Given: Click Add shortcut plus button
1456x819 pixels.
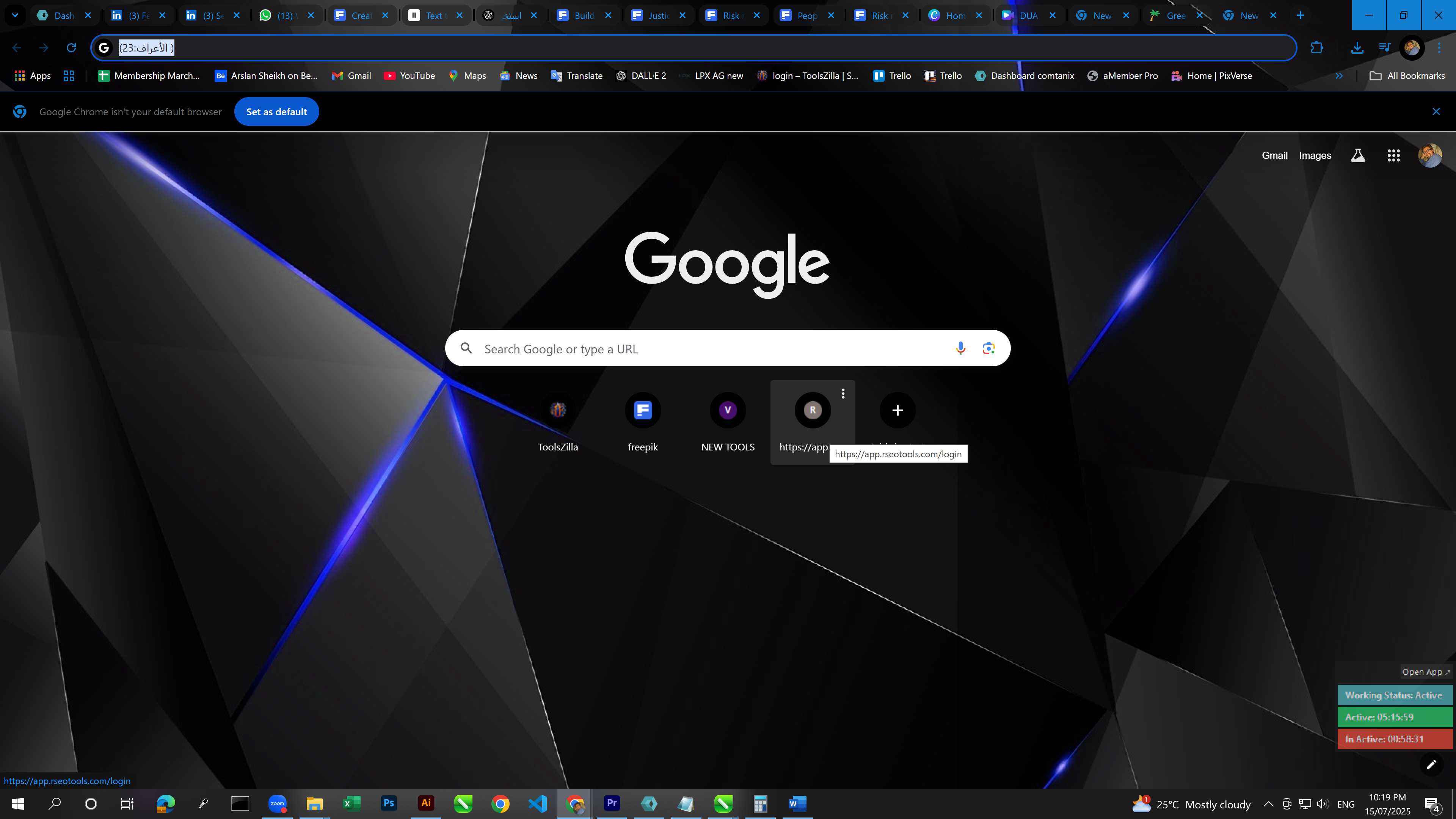Looking at the screenshot, I should (897, 410).
